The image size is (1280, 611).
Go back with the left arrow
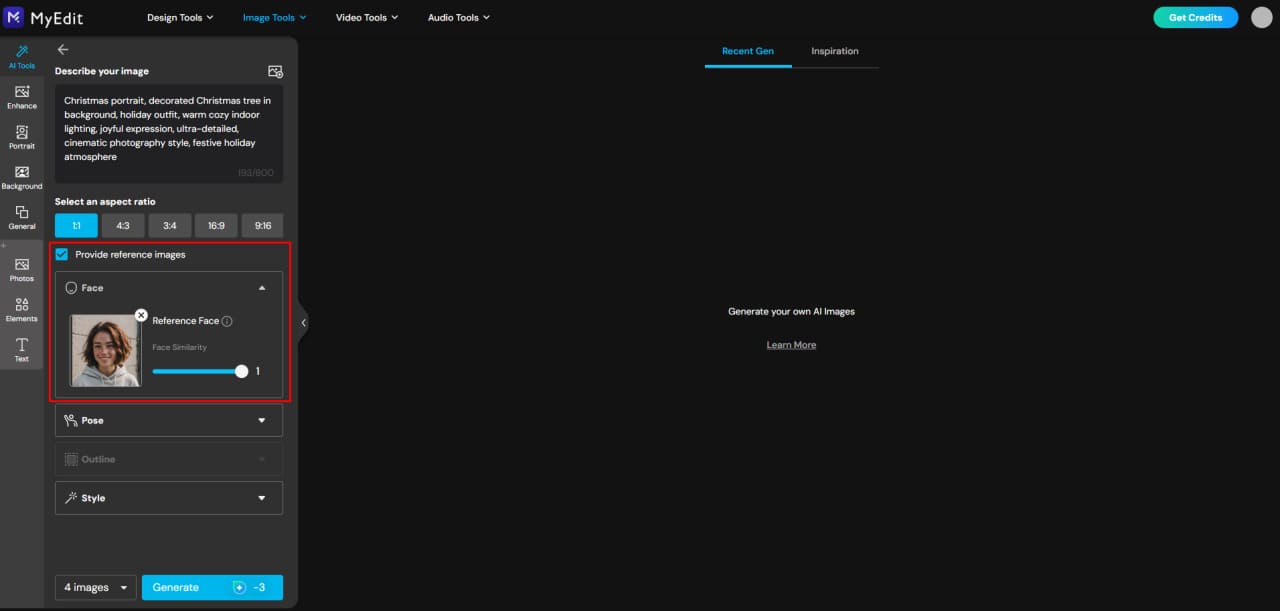63,49
